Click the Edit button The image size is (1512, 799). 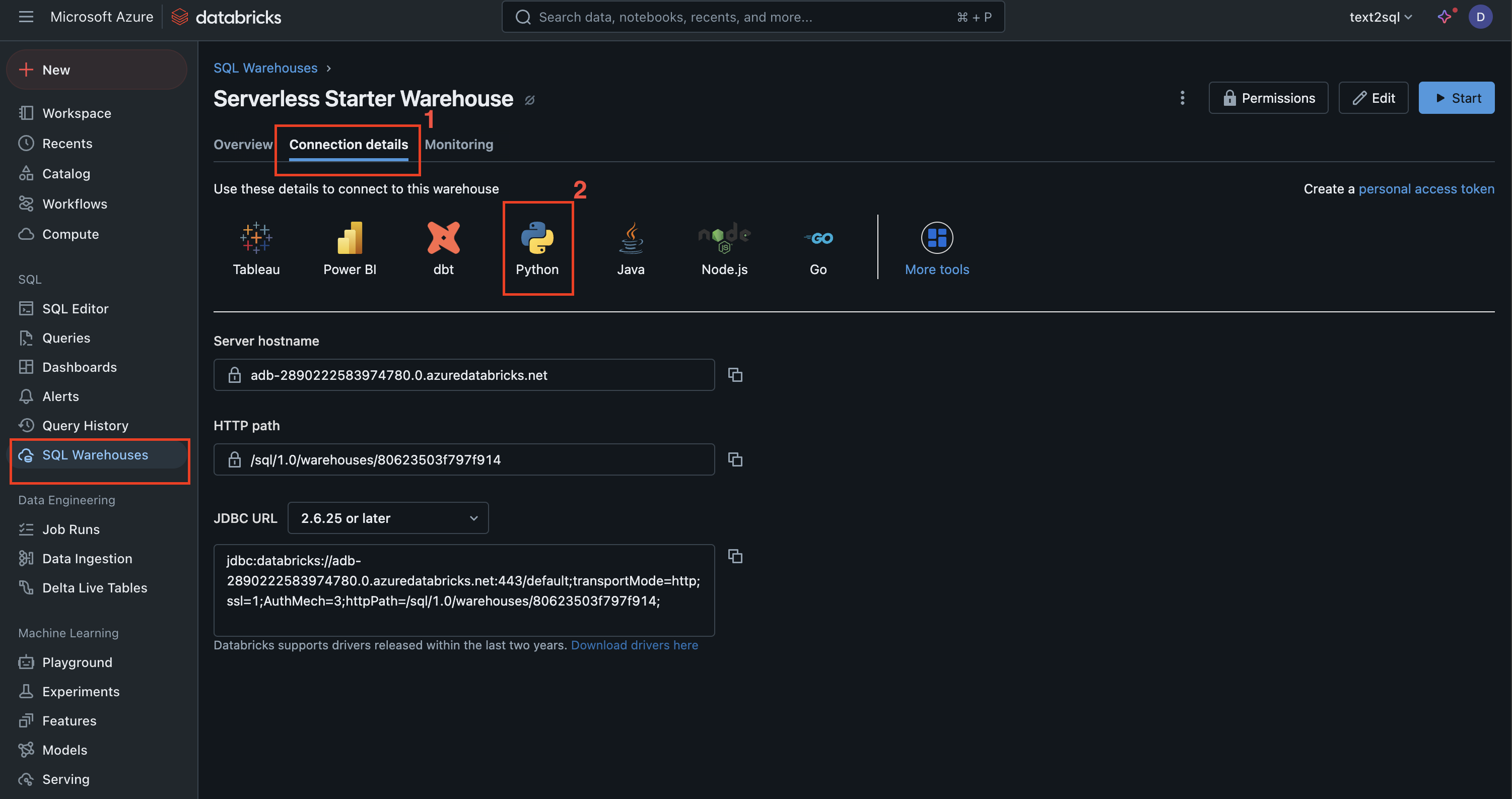click(1373, 97)
